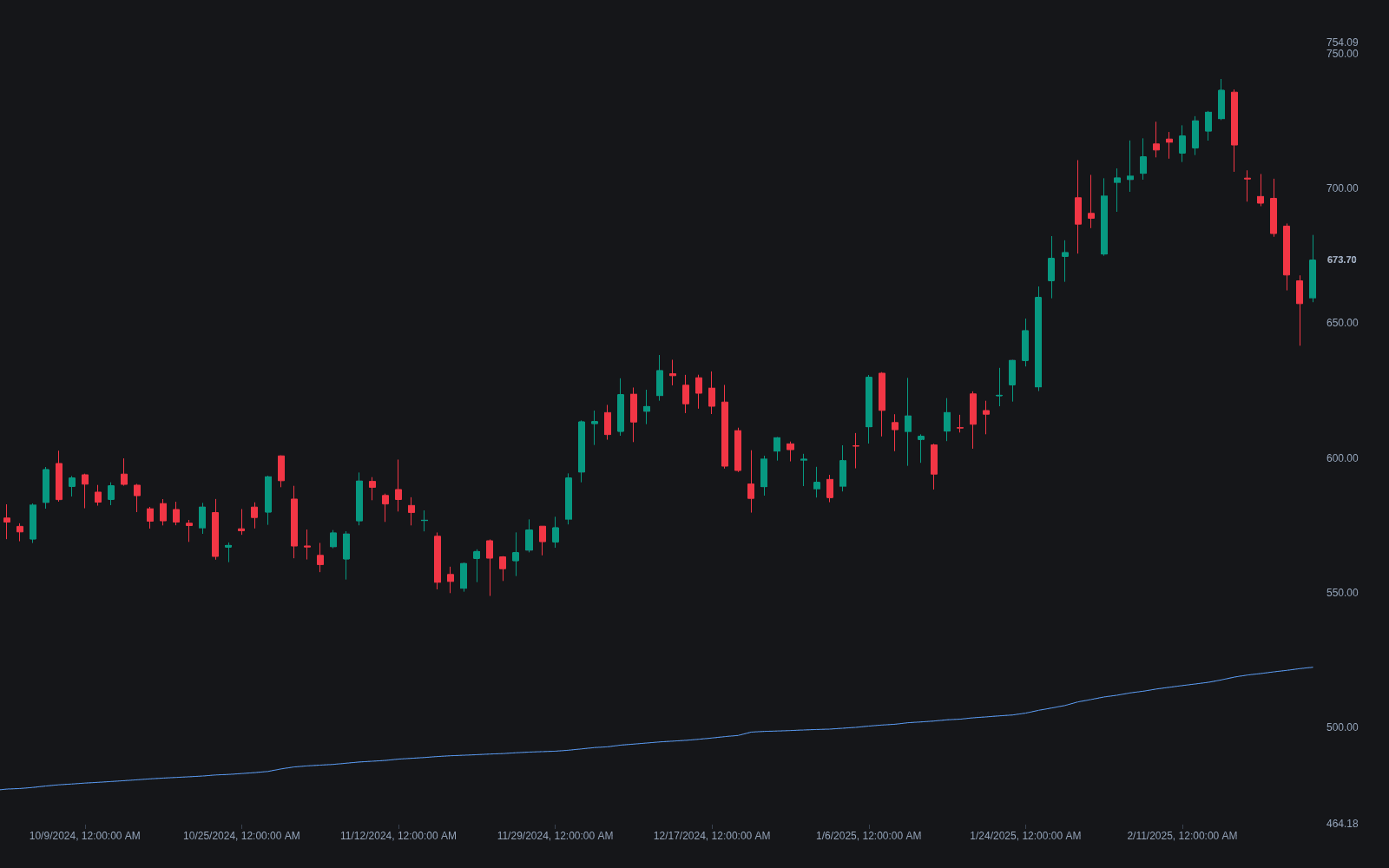Image resolution: width=1389 pixels, height=868 pixels.
Task: Click the 500.00 price axis label
Action: (x=1342, y=727)
